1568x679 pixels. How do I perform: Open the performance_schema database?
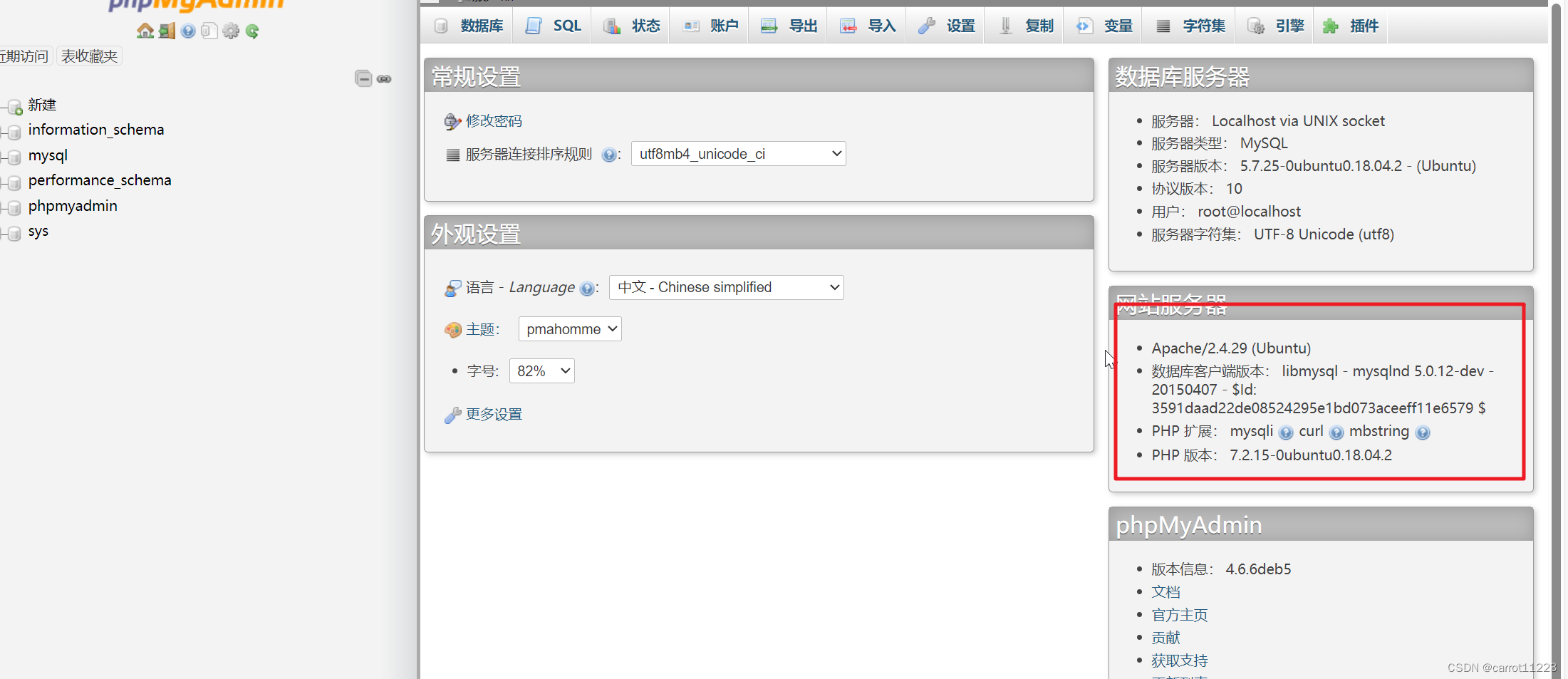tap(100, 180)
